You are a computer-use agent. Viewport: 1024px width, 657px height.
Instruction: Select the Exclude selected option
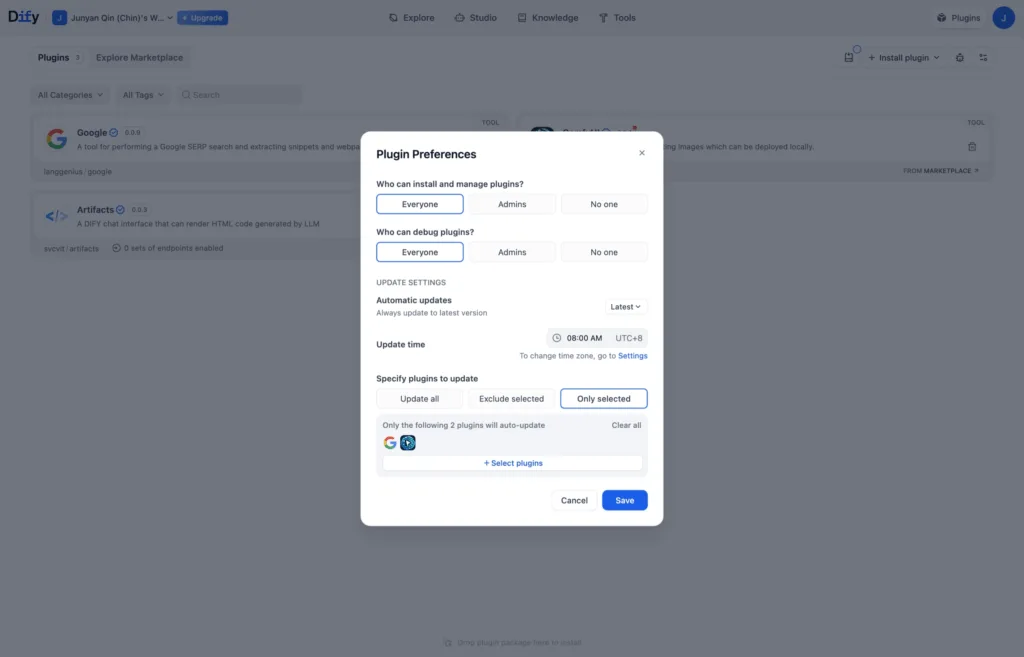(512, 398)
